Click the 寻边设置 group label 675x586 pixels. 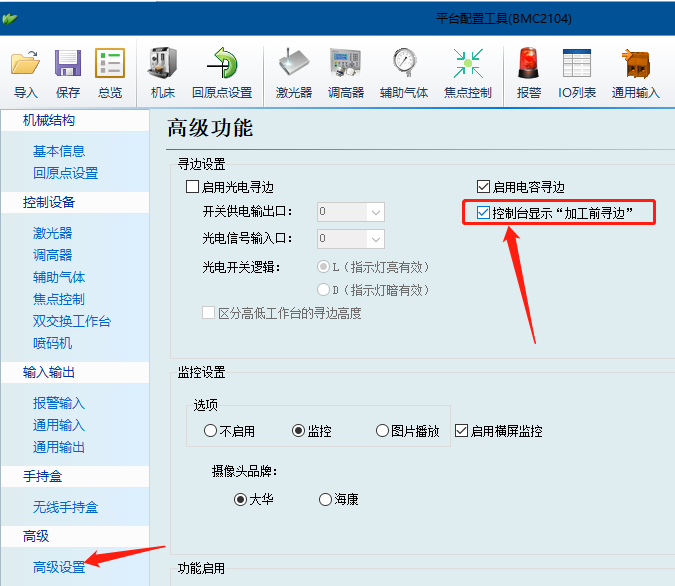pos(201,164)
